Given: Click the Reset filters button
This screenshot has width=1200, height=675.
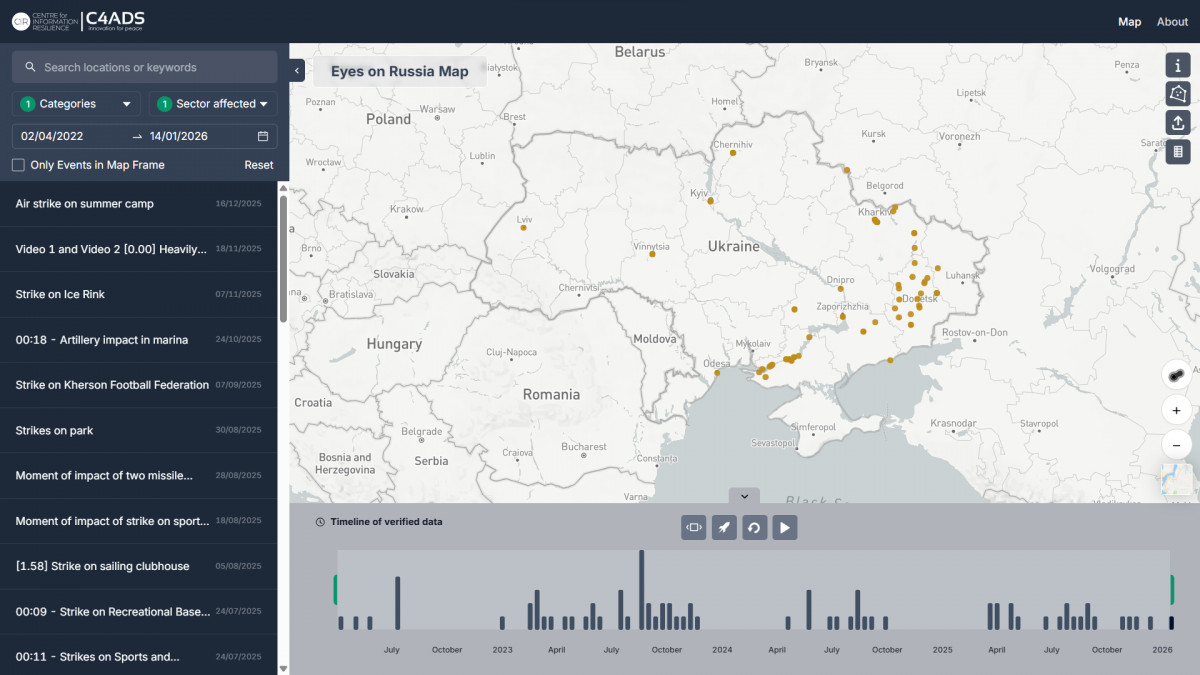Looking at the screenshot, I should (258, 165).
